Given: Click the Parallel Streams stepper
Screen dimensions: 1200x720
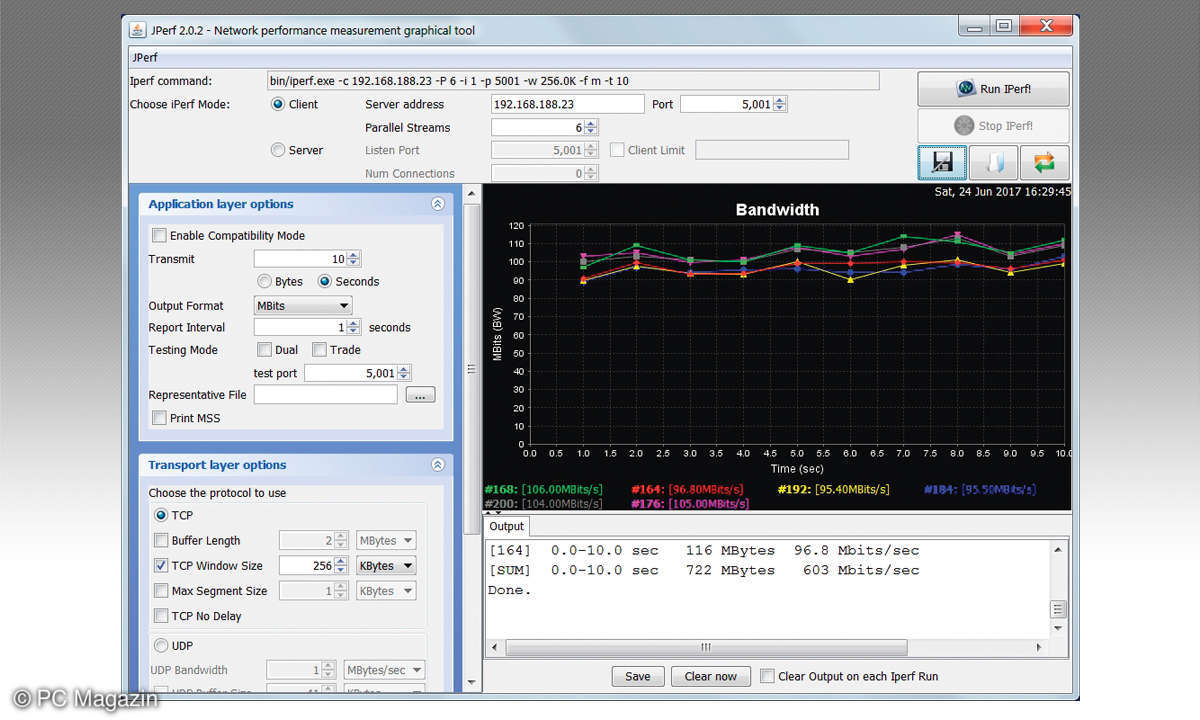Looking at the screenshot, I should pos(591,127).
